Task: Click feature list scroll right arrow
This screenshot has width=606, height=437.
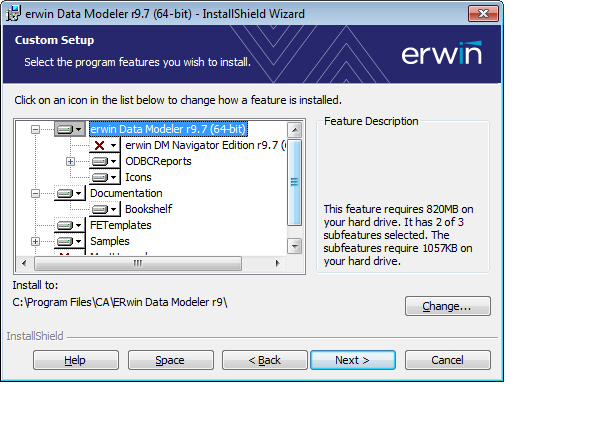Action: [x=277, y=264]
